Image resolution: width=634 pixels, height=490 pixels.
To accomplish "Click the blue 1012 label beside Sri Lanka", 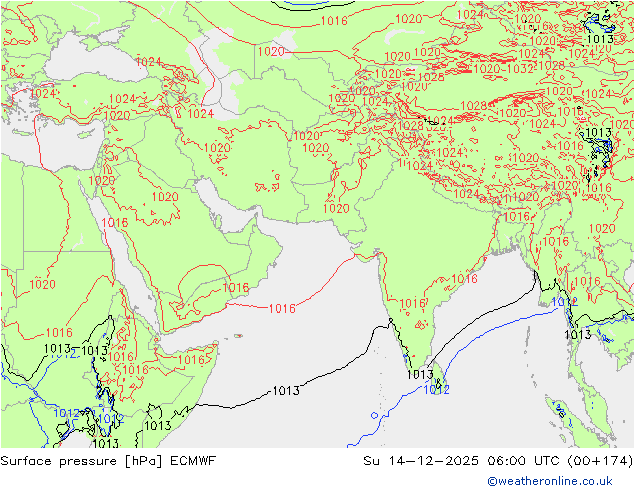I will click(436, 390).
